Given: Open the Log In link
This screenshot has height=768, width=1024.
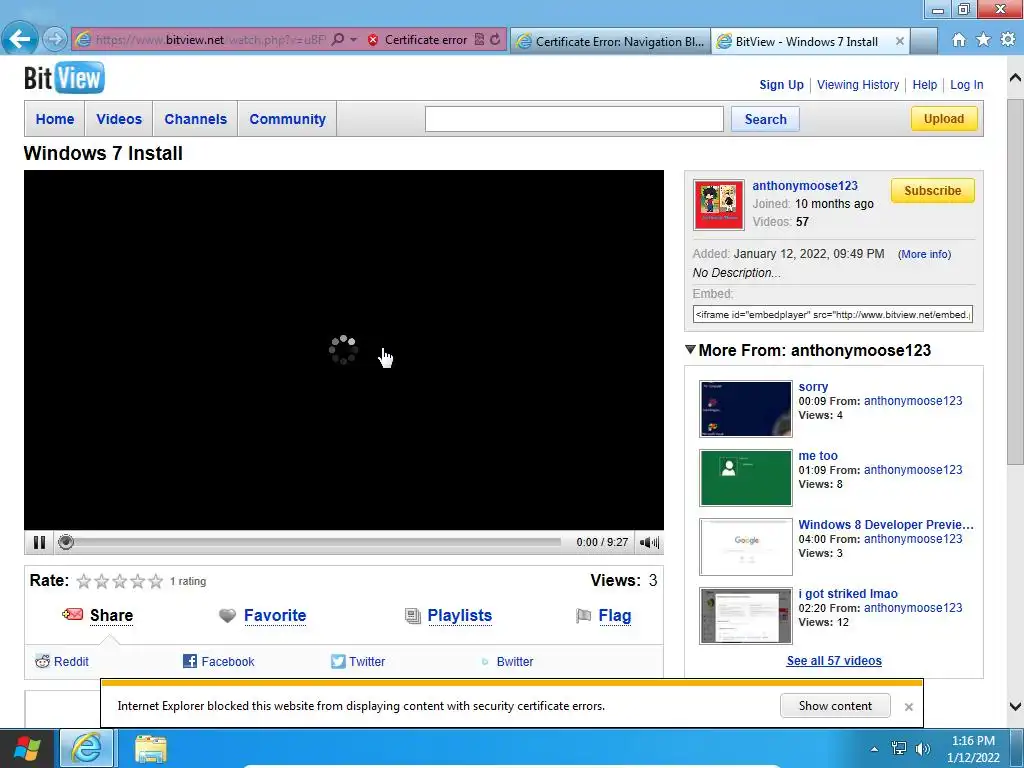Looking at the screenshot, I should [x=967, y=85].
